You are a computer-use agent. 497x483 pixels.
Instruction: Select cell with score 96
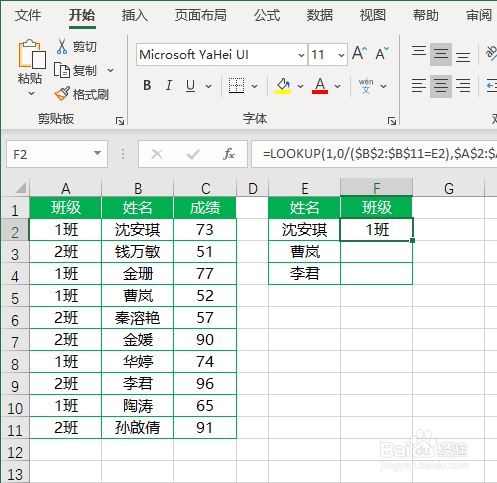click(205, 384)
